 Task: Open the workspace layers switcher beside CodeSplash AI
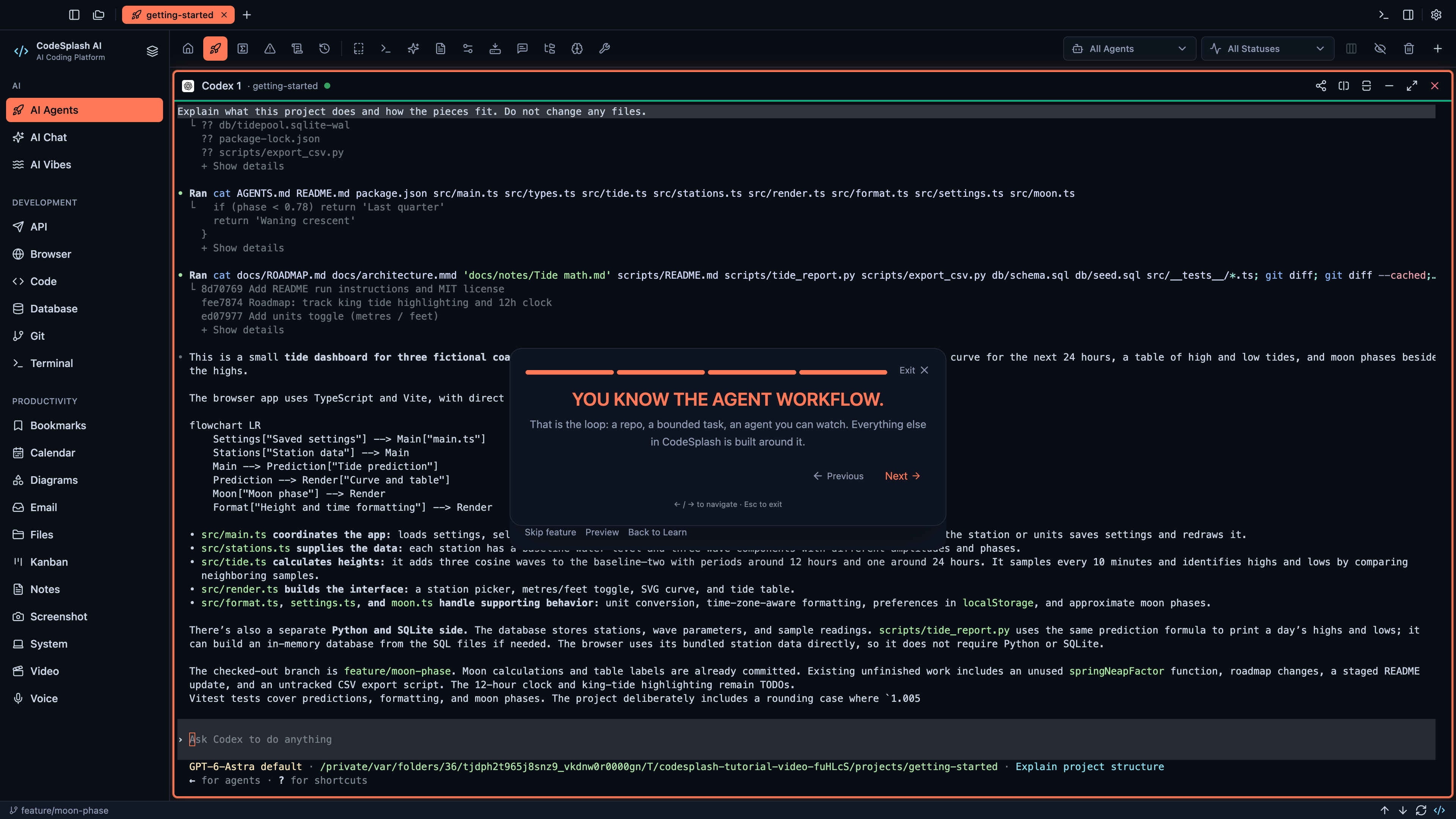click(152, 52)
